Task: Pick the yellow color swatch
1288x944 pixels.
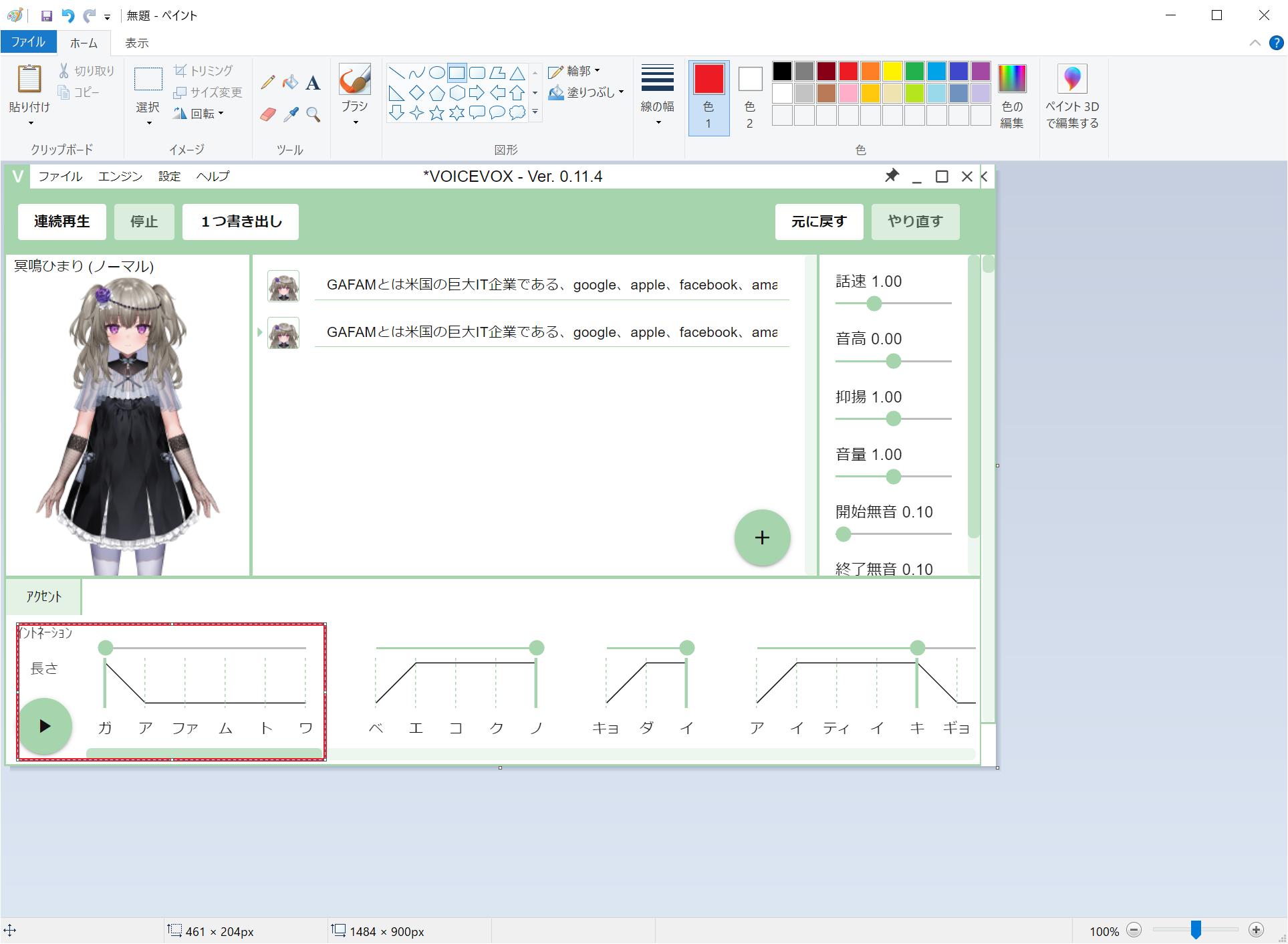Action: [892, 71]
